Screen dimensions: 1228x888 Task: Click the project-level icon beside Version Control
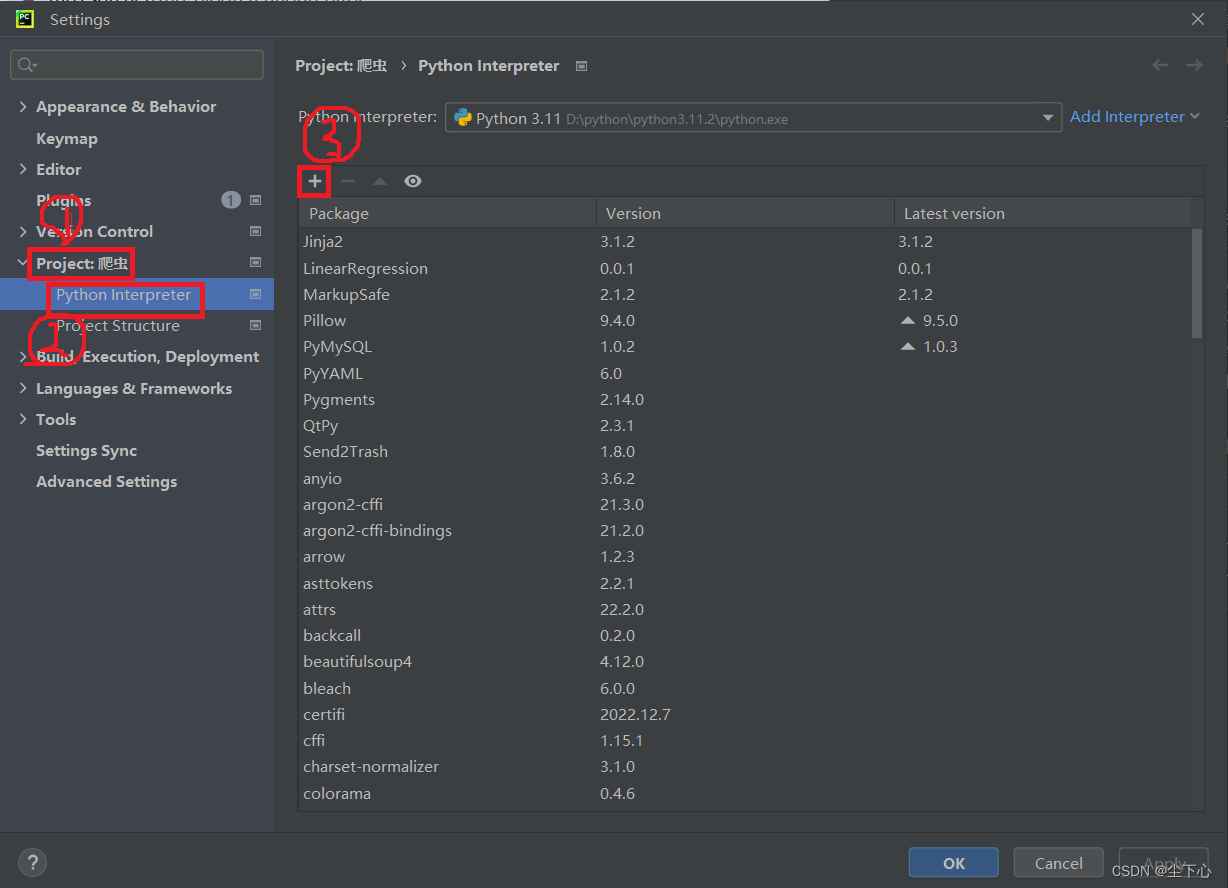tap(255, 231)
